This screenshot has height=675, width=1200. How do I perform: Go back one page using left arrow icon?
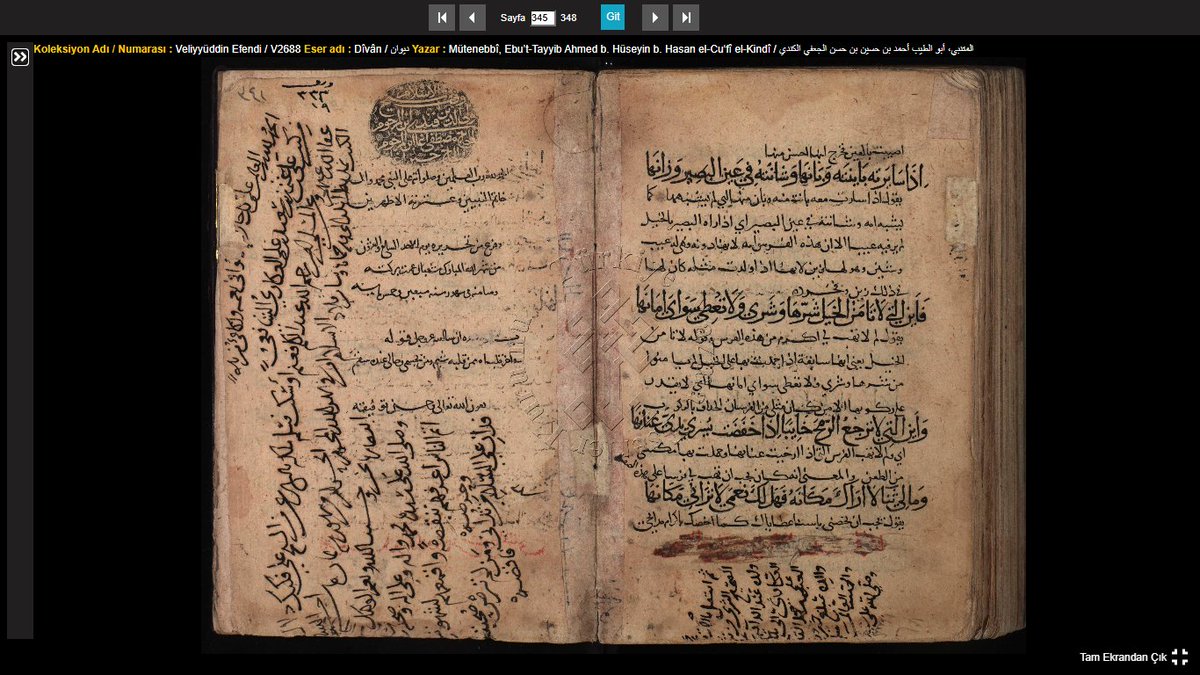(x=471, y=17)
